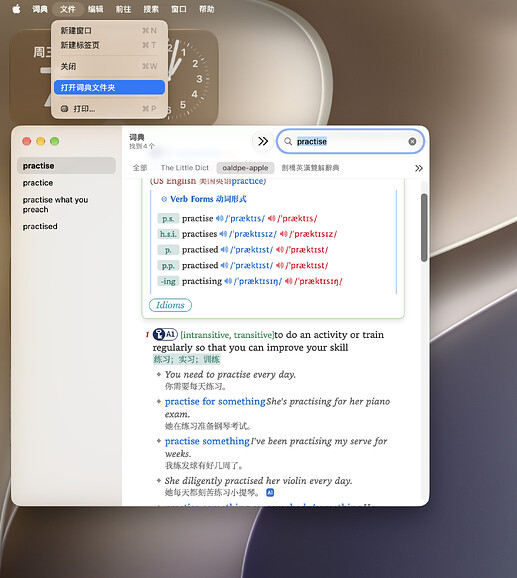Click the sentence 'You need to practise every day.'
The image size is (517, 578).
tap(230, 375)
